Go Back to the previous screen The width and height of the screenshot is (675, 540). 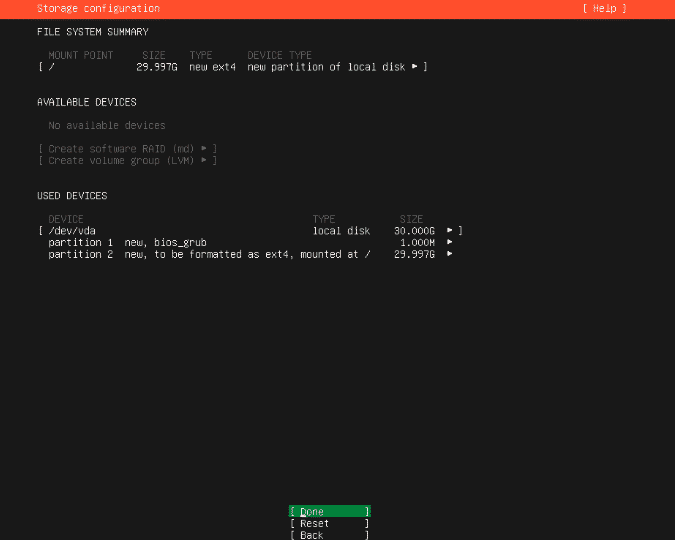(x=329, y=535)
